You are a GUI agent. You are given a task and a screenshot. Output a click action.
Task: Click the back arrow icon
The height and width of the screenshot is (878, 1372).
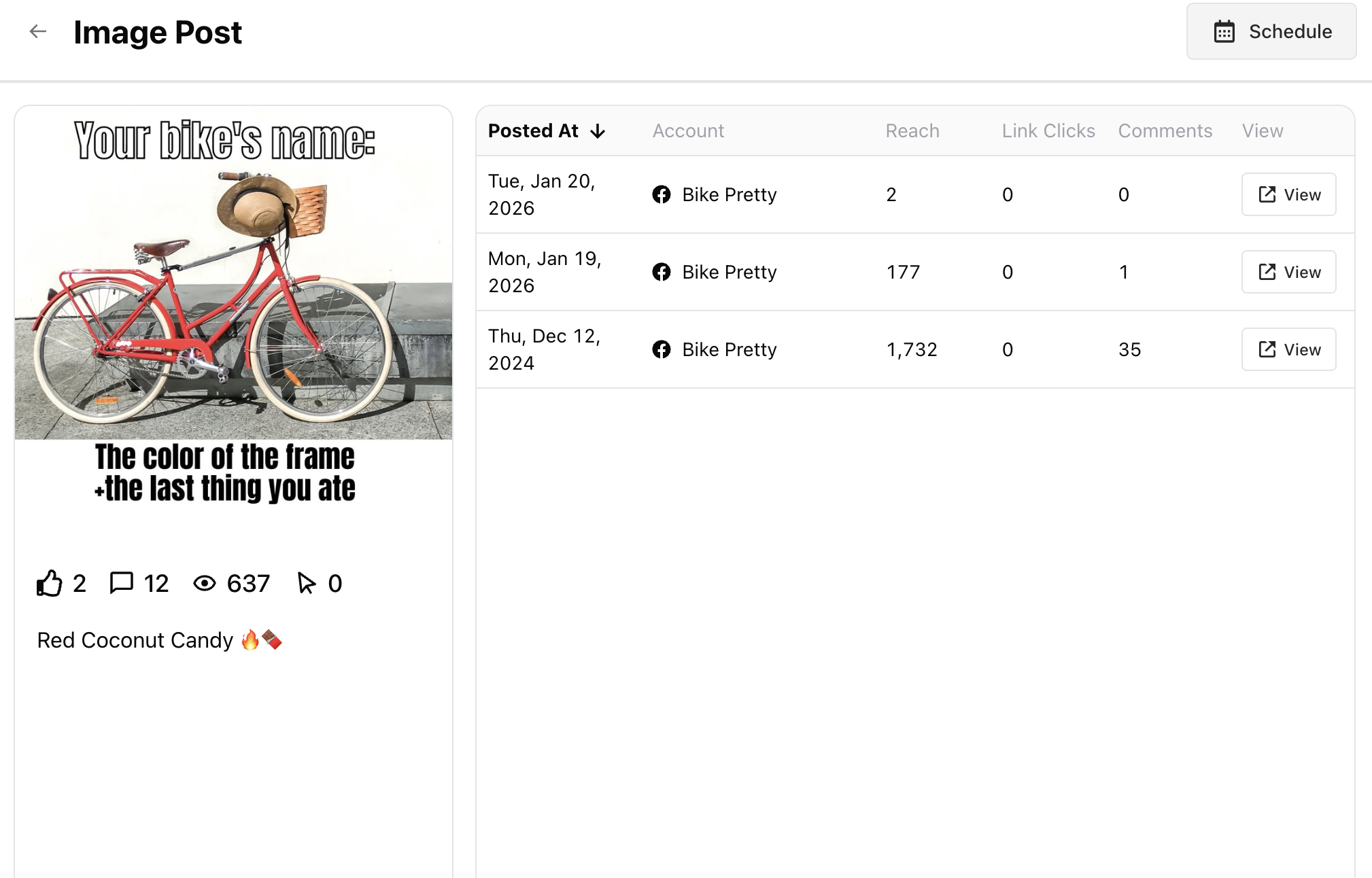click(38, 31)
